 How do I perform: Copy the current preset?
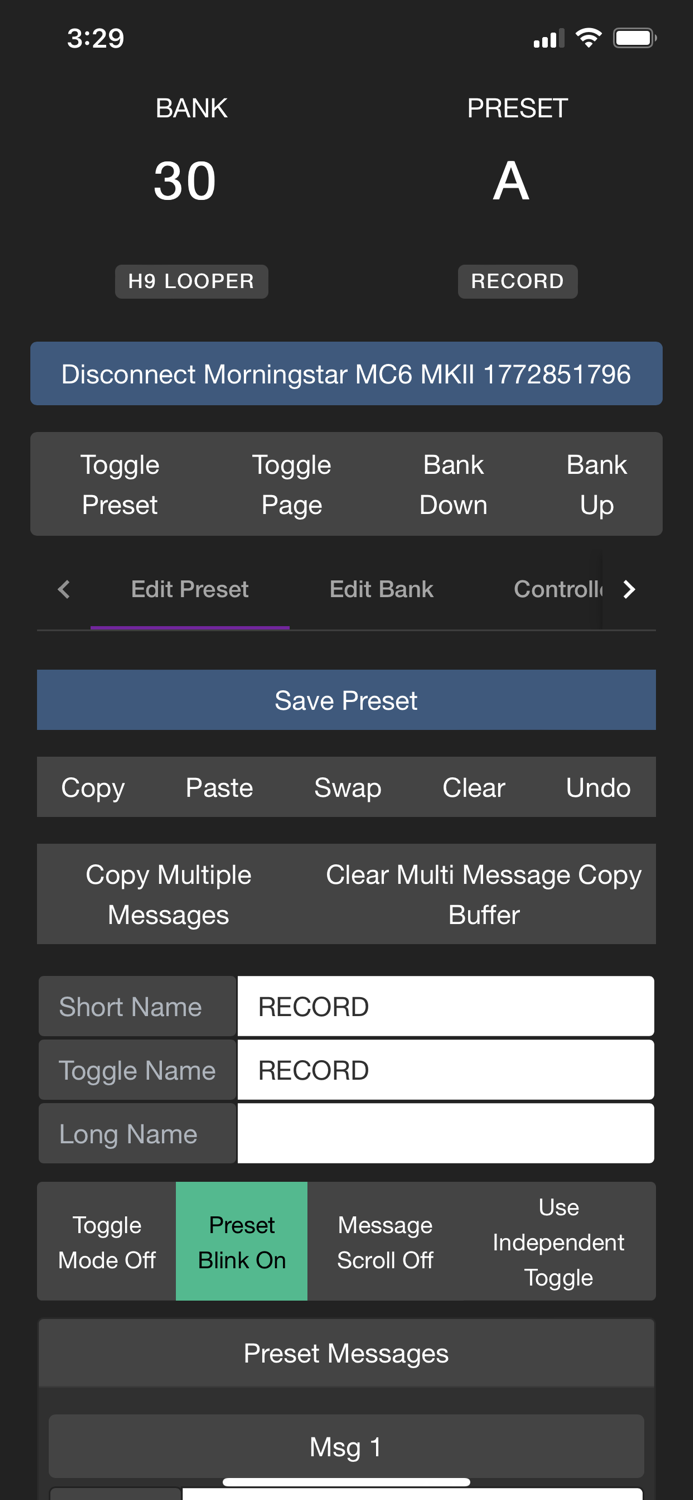pos(92,787)
